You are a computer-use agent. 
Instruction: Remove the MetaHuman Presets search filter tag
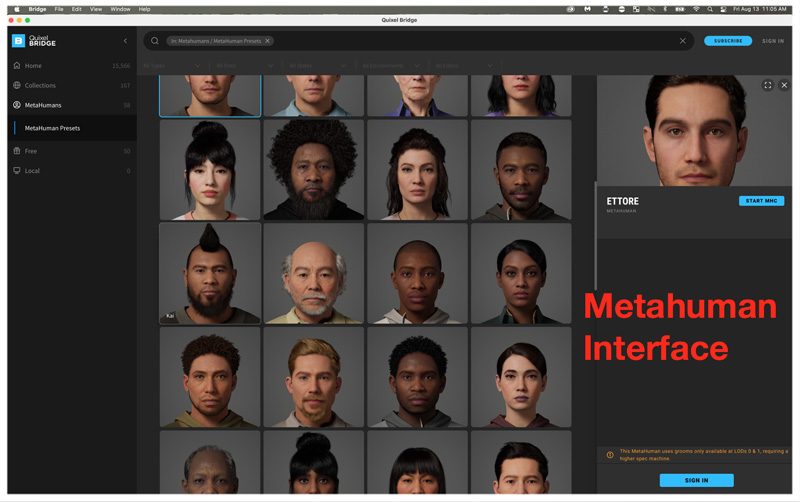267,41
